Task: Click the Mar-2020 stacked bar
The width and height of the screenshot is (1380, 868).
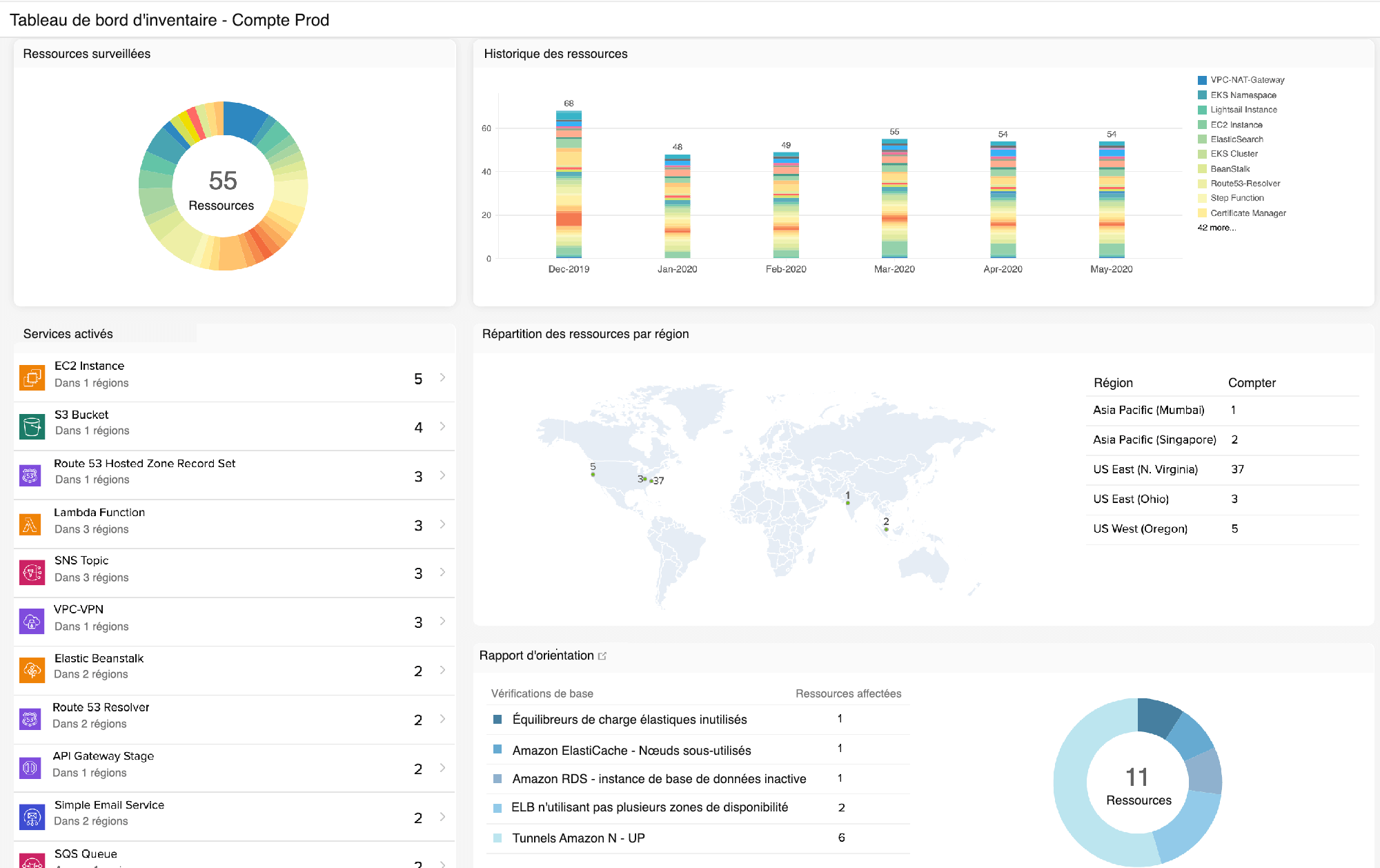Action: tap(894, 199)
